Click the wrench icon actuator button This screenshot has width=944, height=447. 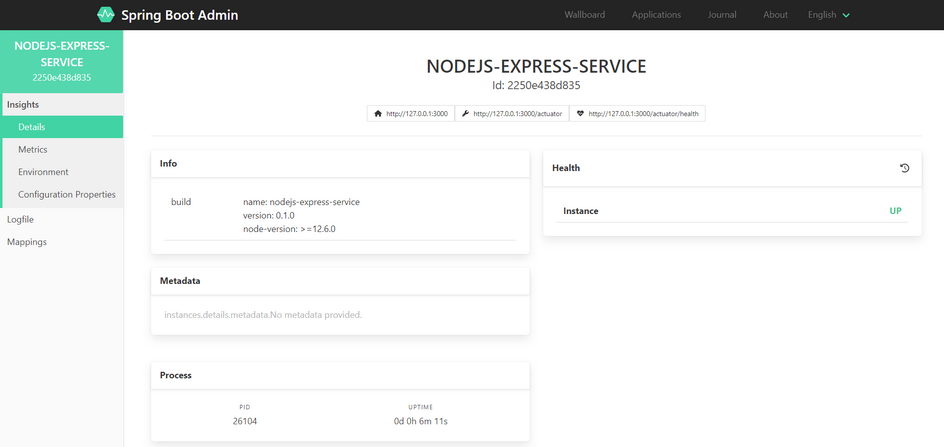[512, 113]
